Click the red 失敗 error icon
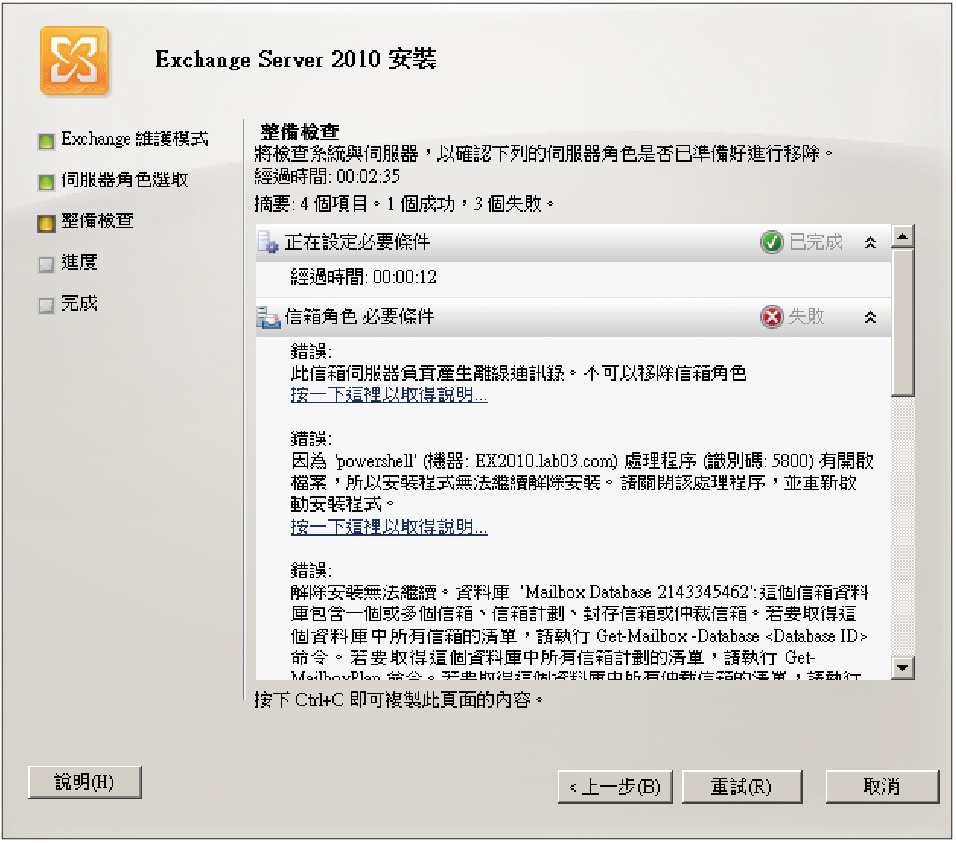This screenshot has width=956, height=843. pos(772,317)
